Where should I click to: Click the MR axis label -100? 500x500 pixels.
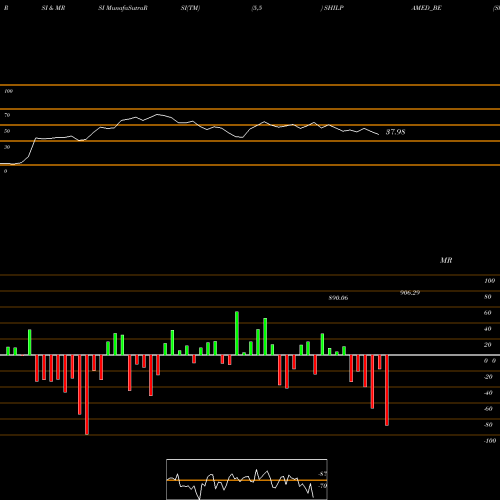click(490, 441)
